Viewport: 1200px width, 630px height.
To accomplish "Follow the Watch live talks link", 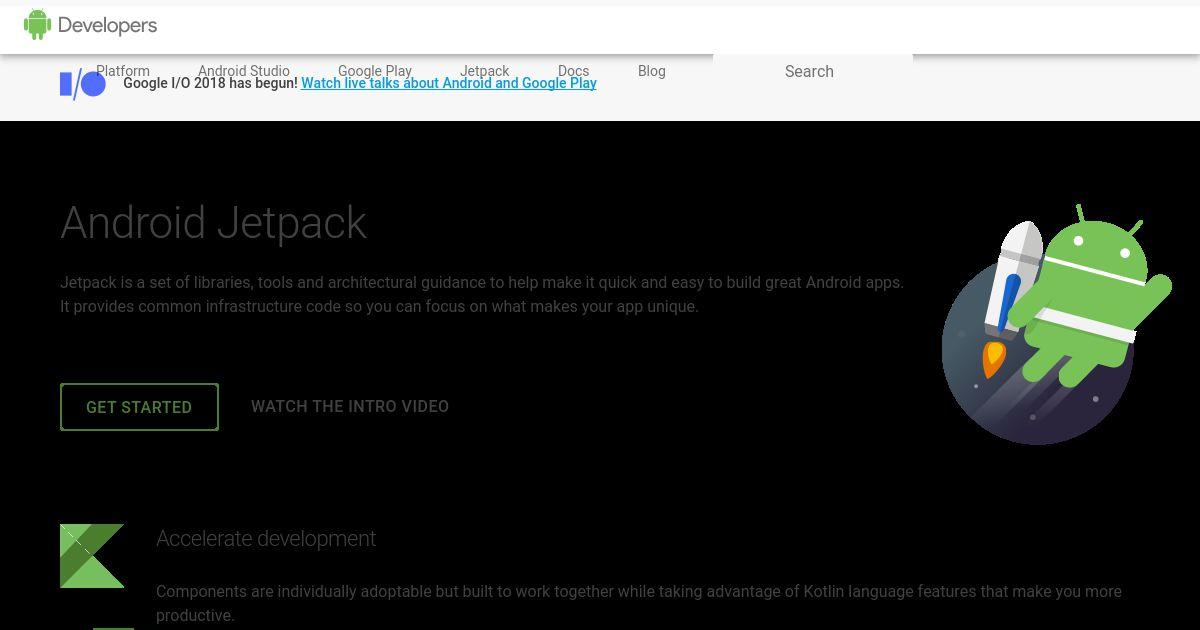I will click(x=449, y=83).
